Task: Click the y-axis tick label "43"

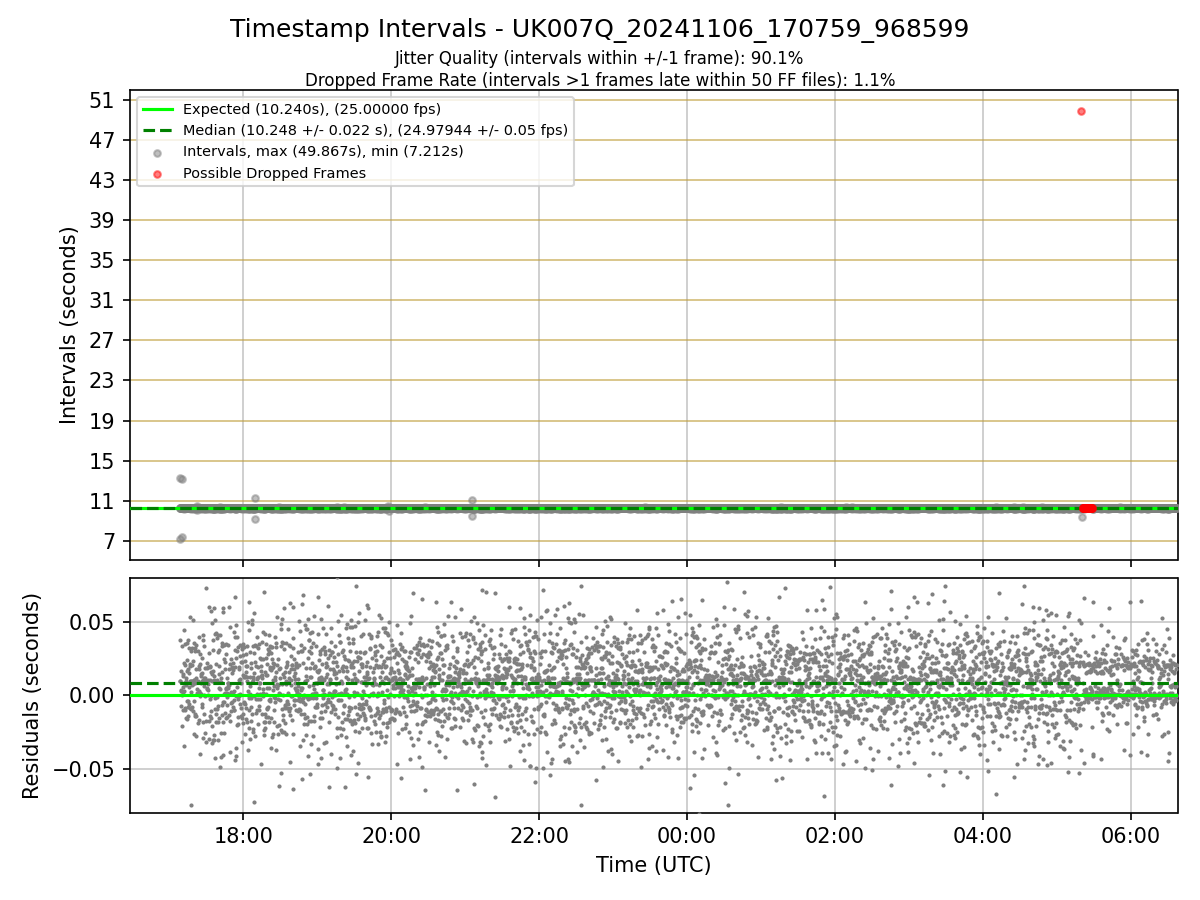Action: (101, 180)
